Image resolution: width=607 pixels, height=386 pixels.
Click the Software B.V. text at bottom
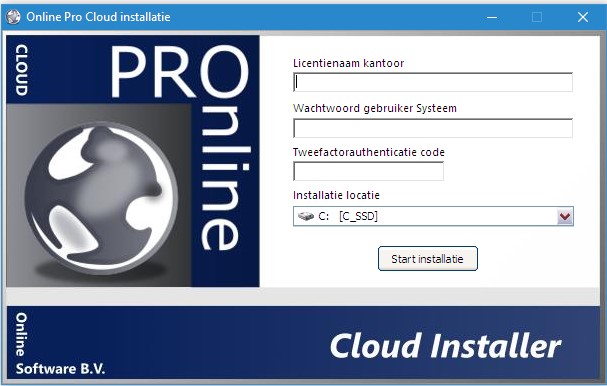point(60,369)
